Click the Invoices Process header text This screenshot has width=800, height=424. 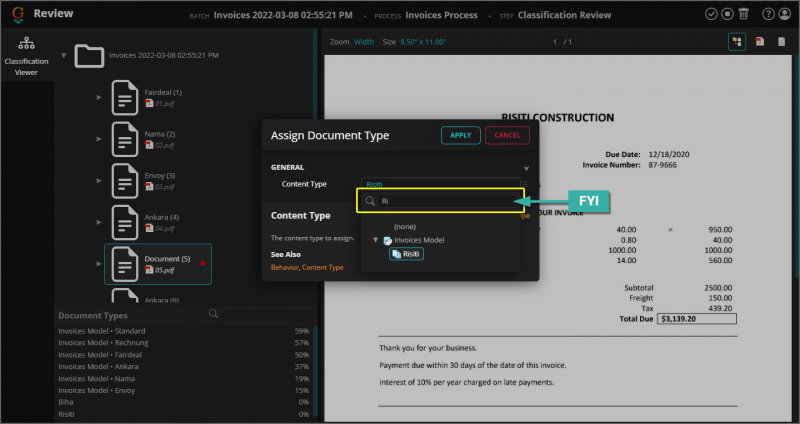[x=441, y=15]
